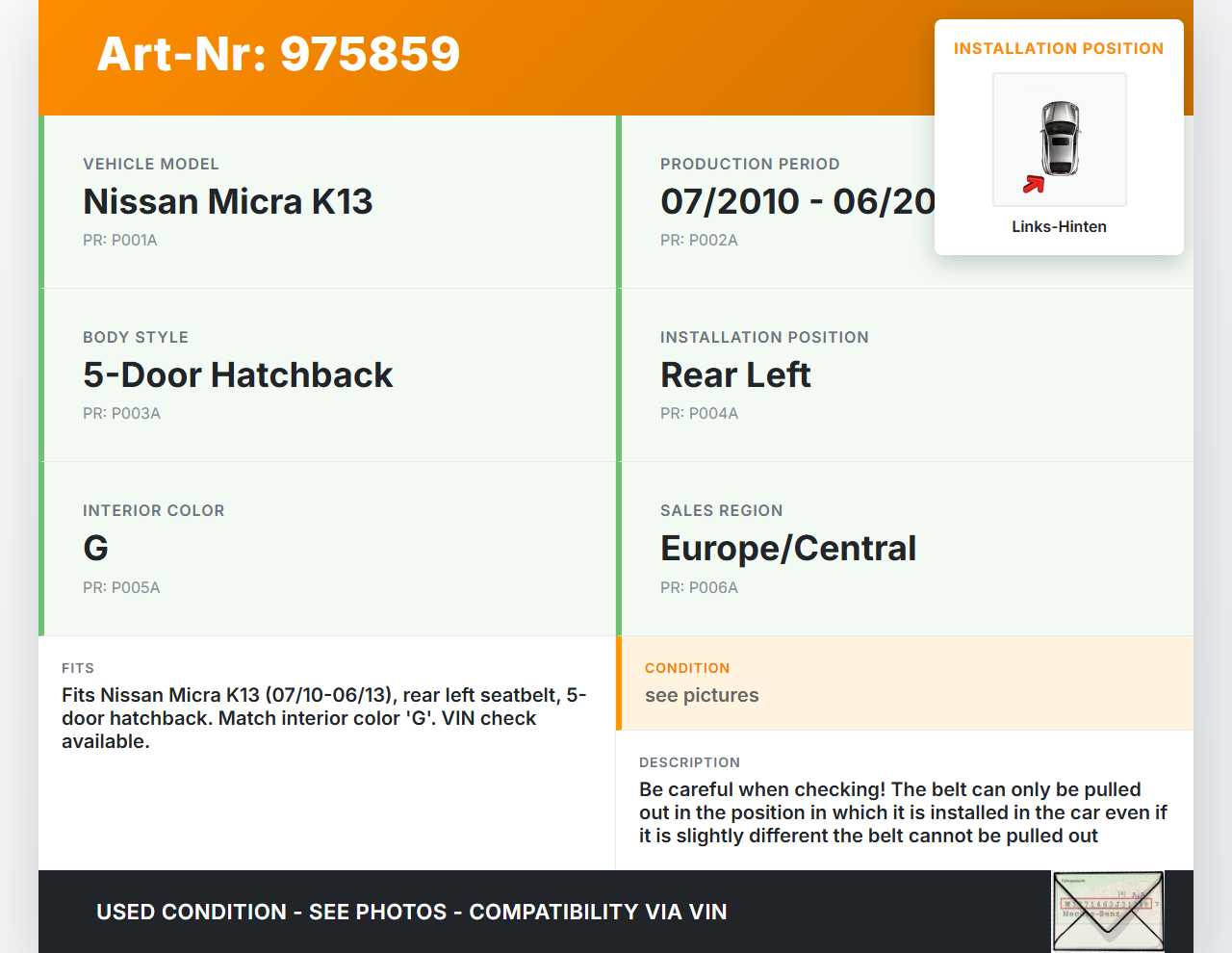Click the code "PR: P004A"
The image size is (1232, 953).
coord(699,413)
